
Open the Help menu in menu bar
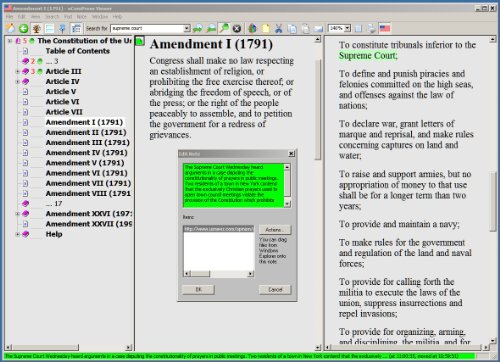(117, 16)
